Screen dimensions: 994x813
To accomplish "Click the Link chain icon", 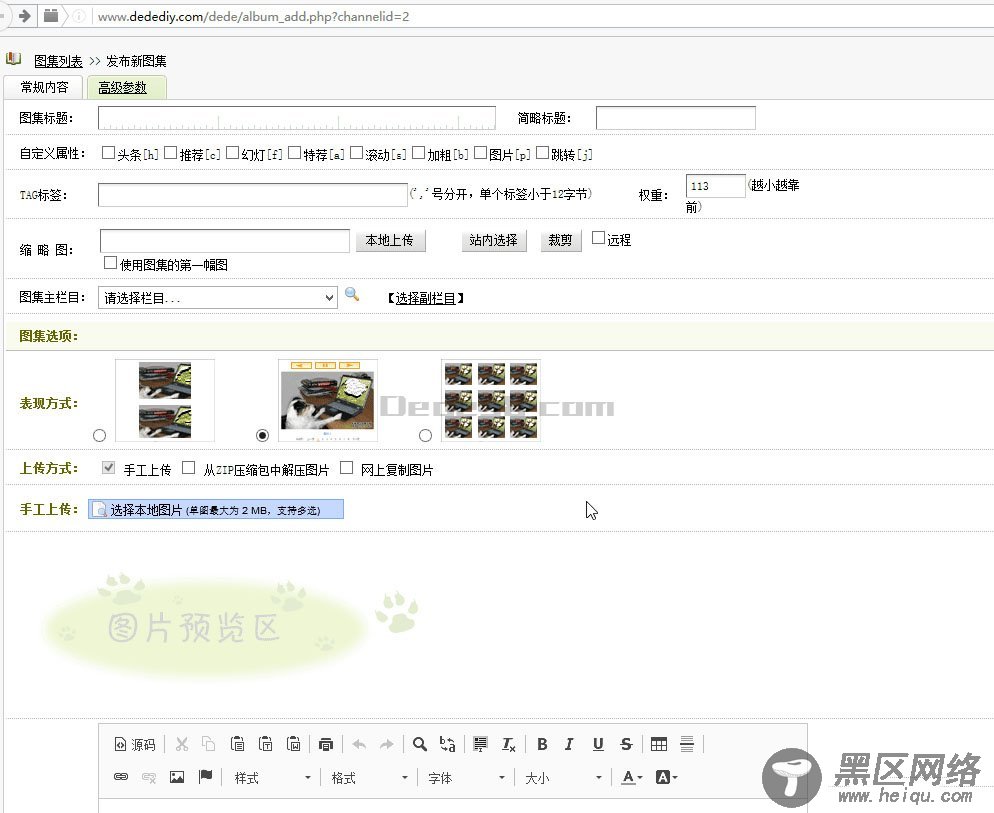I will pos(120,777).
